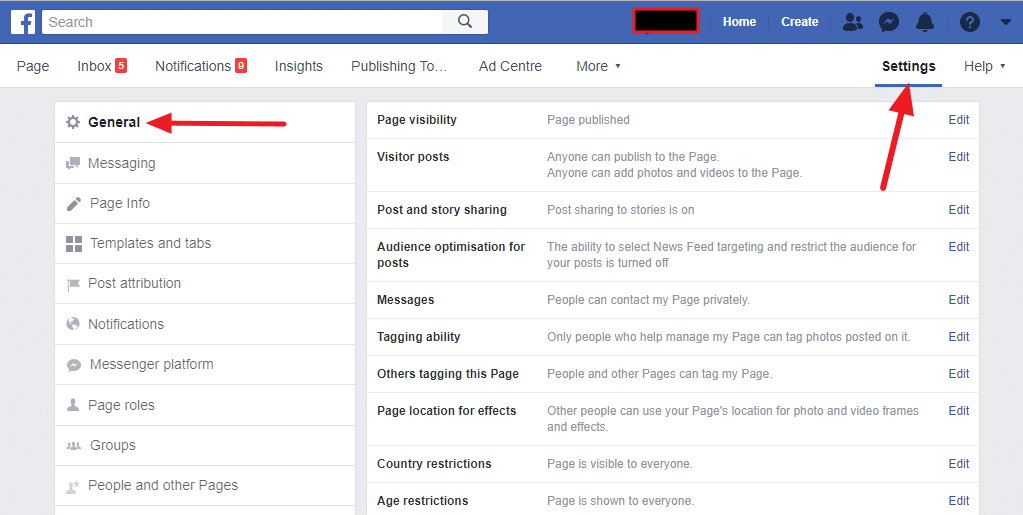Image resolution: width=1023 pixels, height=515 pixels.
Task: Select General in the settings sidebar
Action: (205, 122)
